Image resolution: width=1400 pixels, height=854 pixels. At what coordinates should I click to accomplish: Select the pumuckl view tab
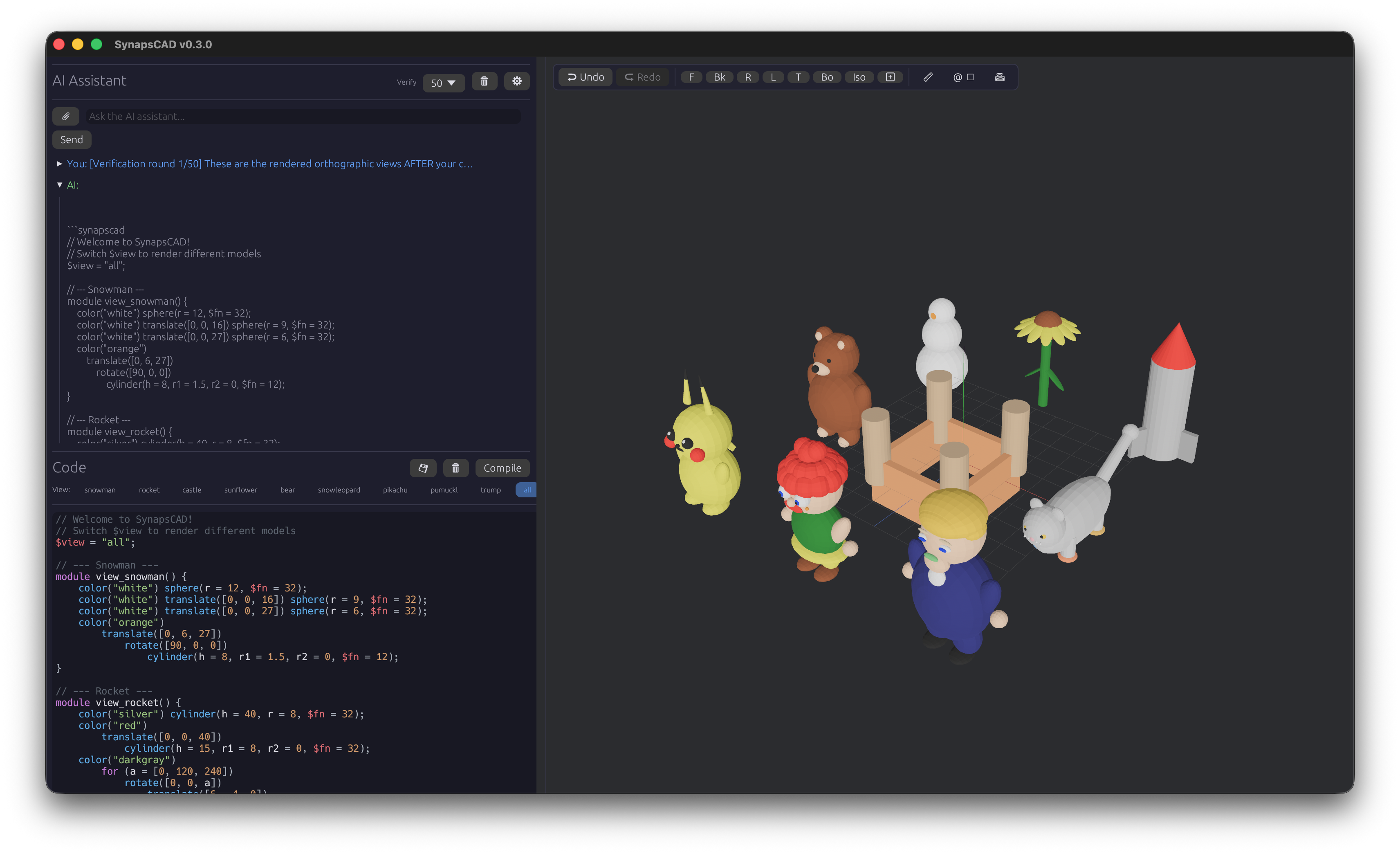coord(444,490)
